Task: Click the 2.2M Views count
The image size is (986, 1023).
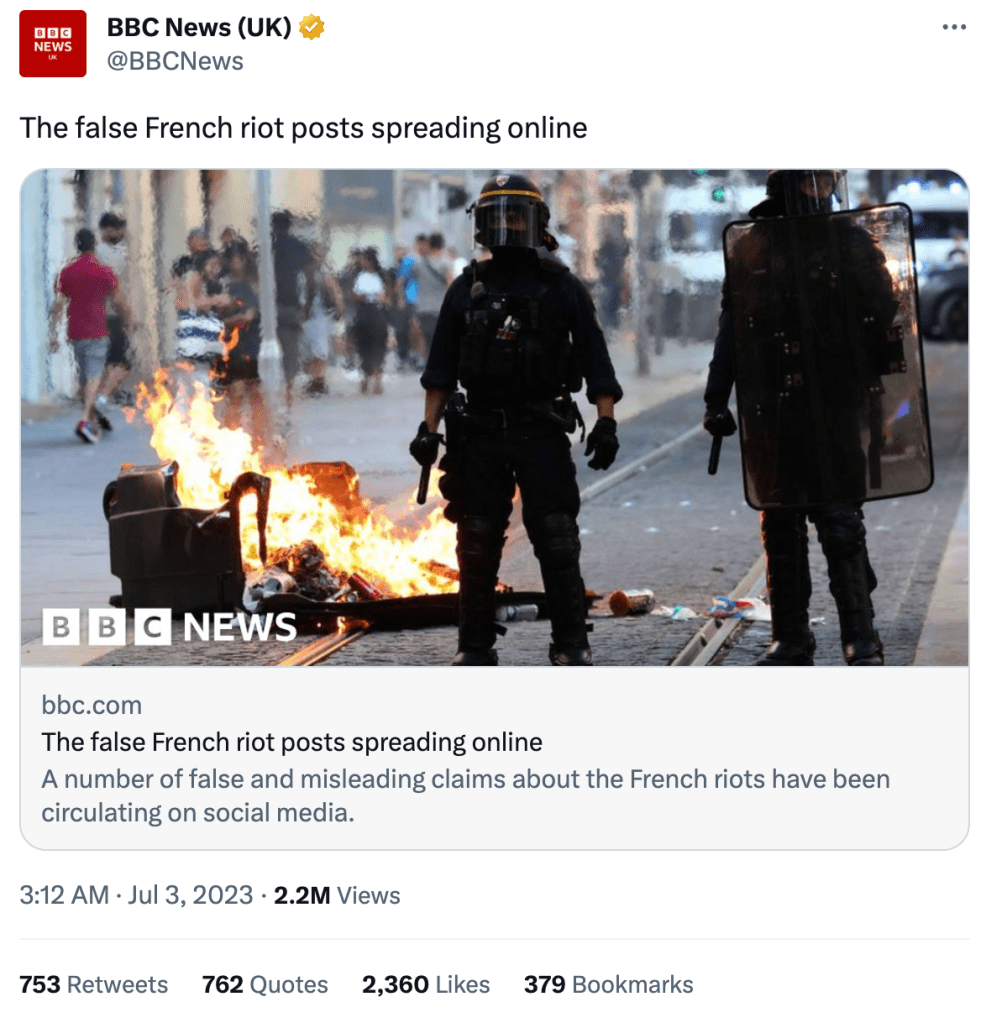Action: pos(337,895)
